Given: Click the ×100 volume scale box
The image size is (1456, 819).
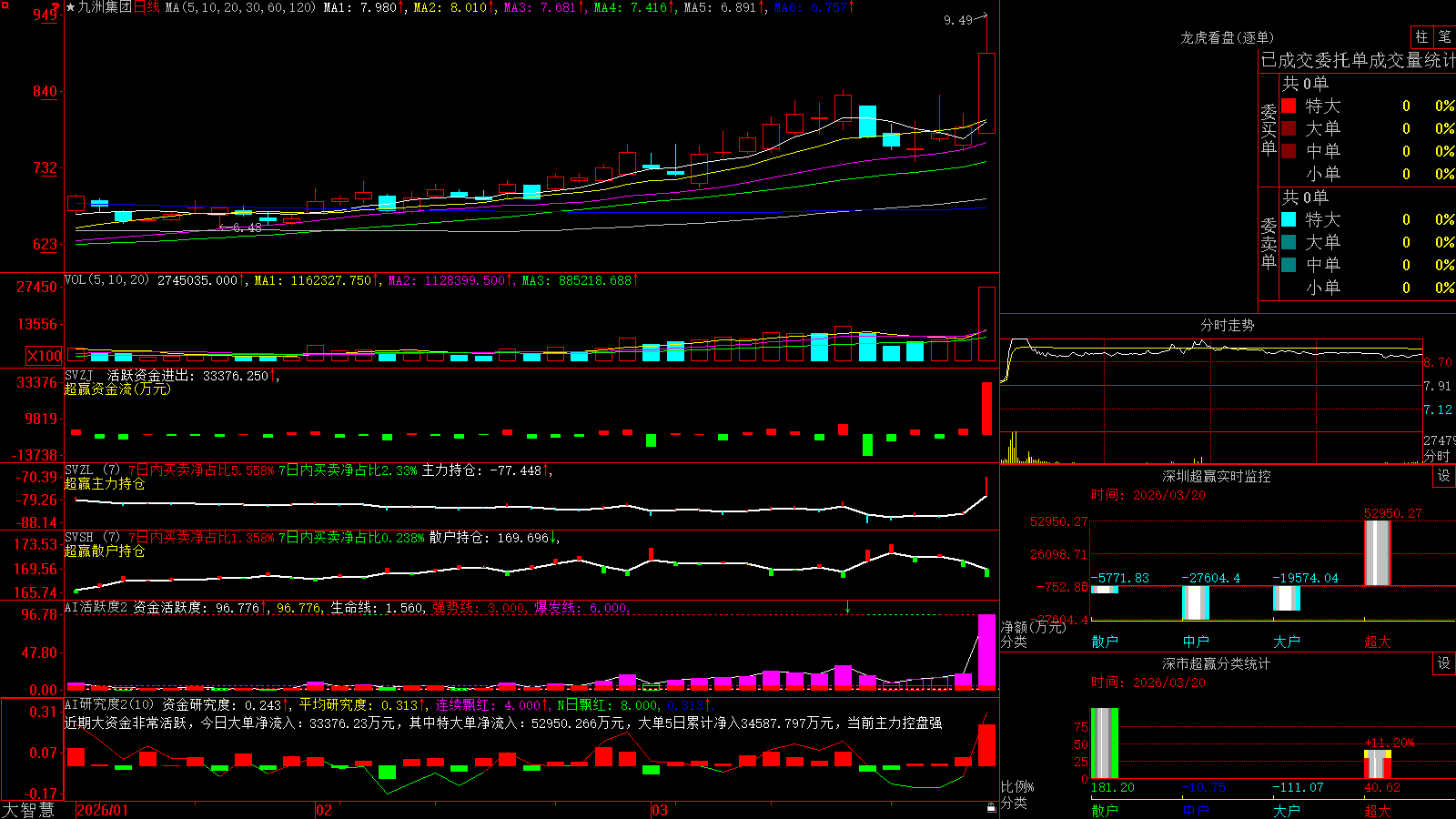Looking at the screenshot, I should (x=45, y=356).
